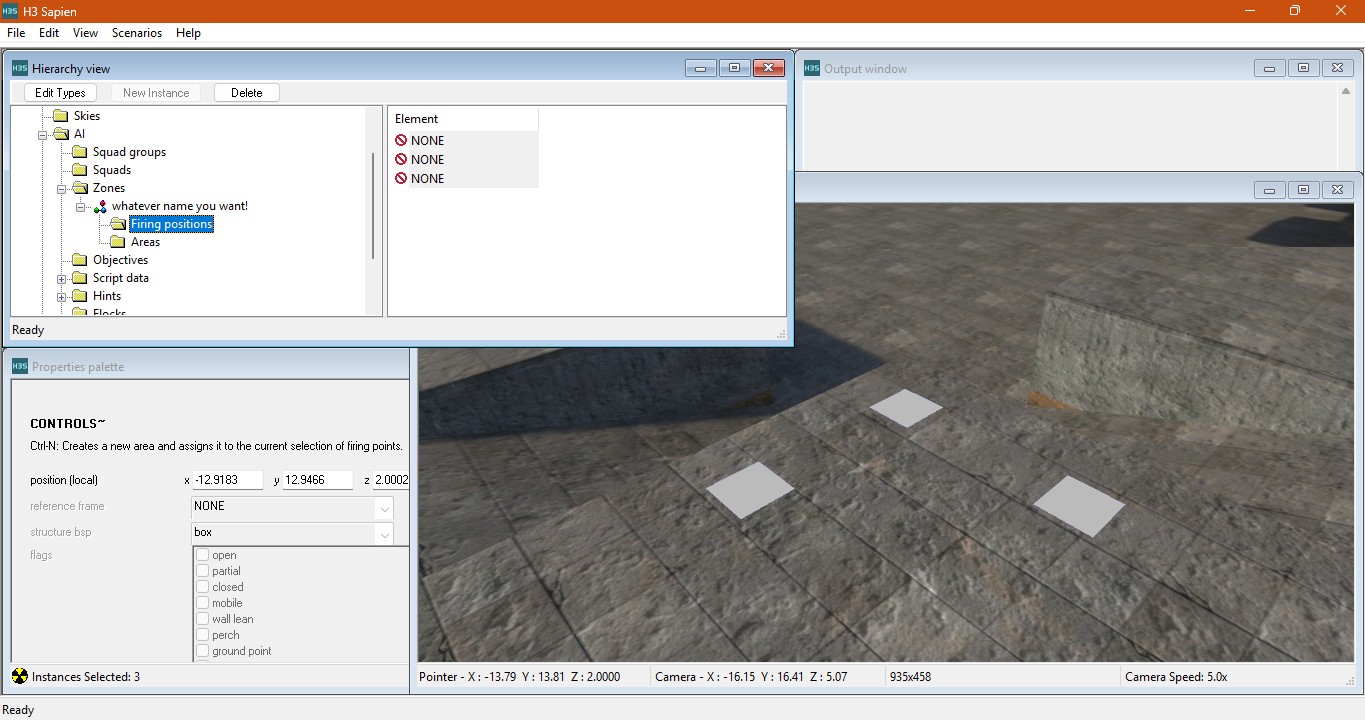1365x720 pixels.
Task: Click the position x input field
Action: (x=228, y=480)
